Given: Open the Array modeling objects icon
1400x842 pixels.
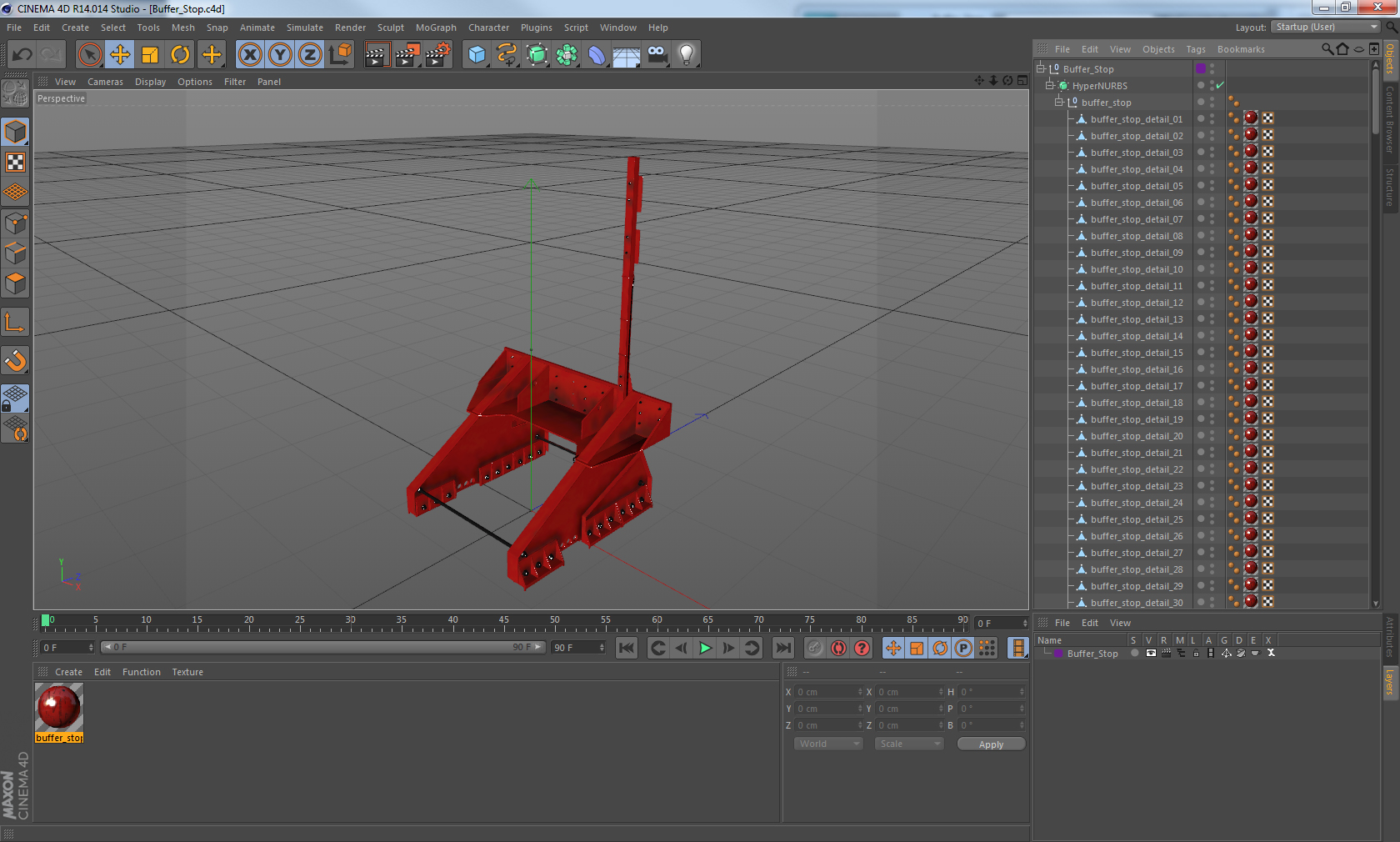Looking at the screenshot, I should 567,55.
